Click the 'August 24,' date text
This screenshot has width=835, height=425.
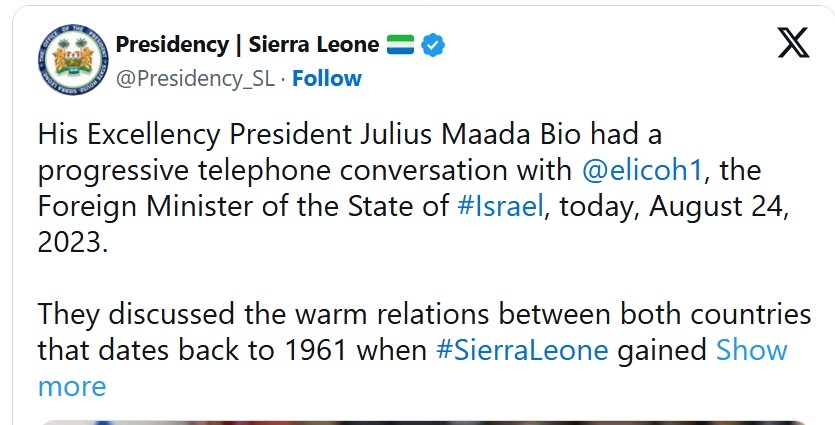[x=718, y=207]
